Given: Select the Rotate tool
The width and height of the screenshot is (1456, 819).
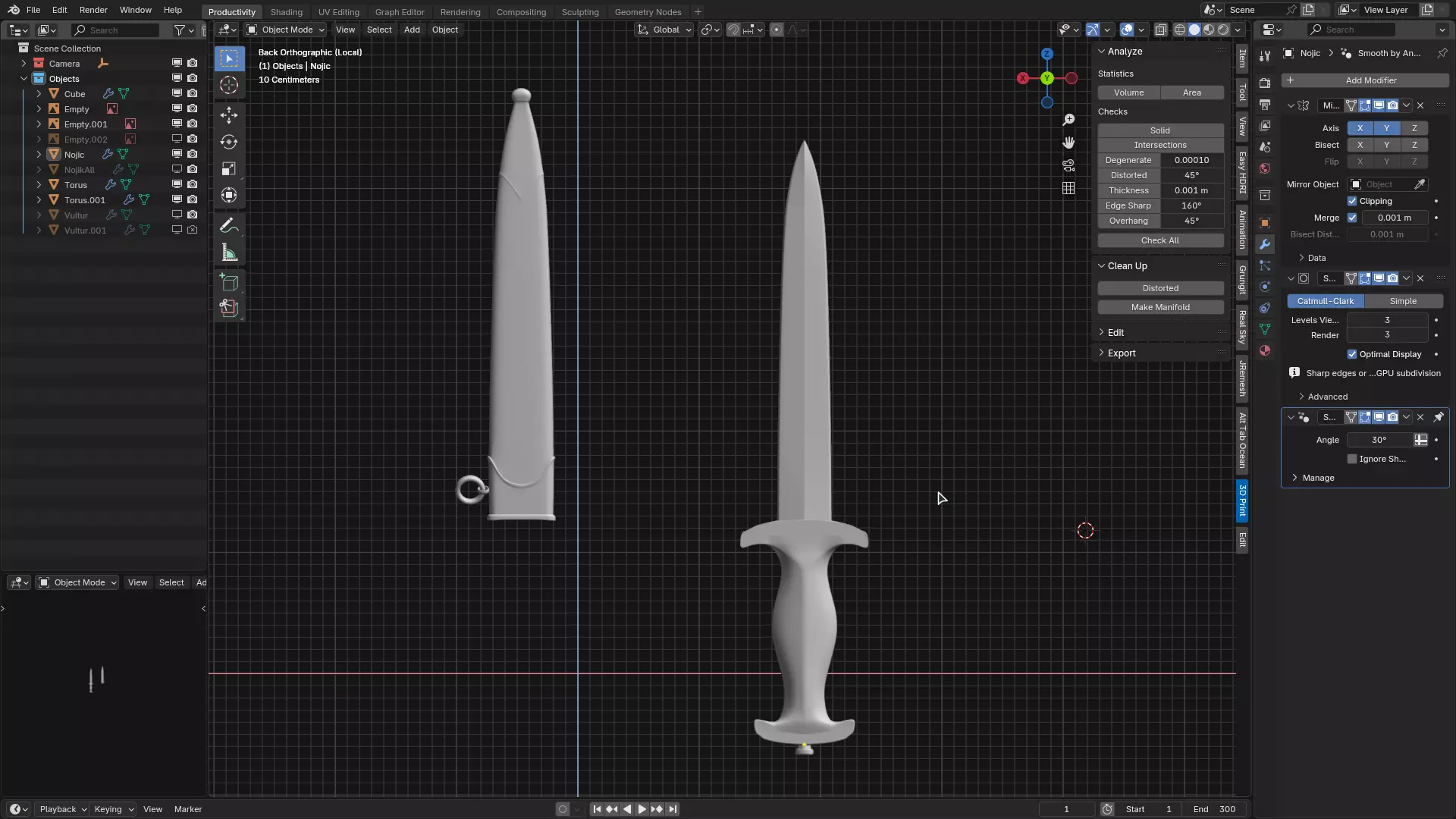Looking at the screenshot, I should pos(229,142).
